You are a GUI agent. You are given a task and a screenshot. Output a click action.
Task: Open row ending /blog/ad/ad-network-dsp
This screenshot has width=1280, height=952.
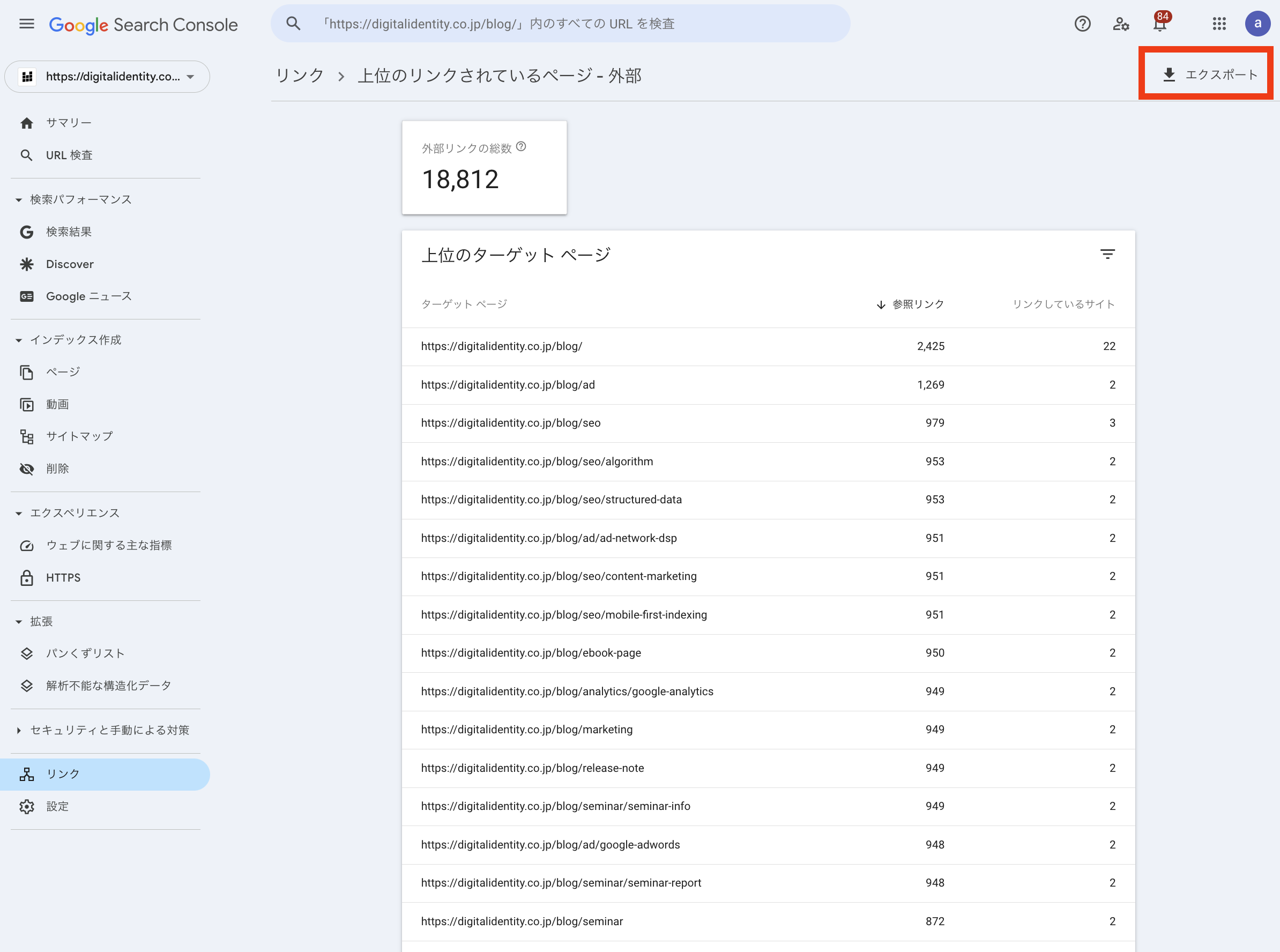(x=768, y=538)
